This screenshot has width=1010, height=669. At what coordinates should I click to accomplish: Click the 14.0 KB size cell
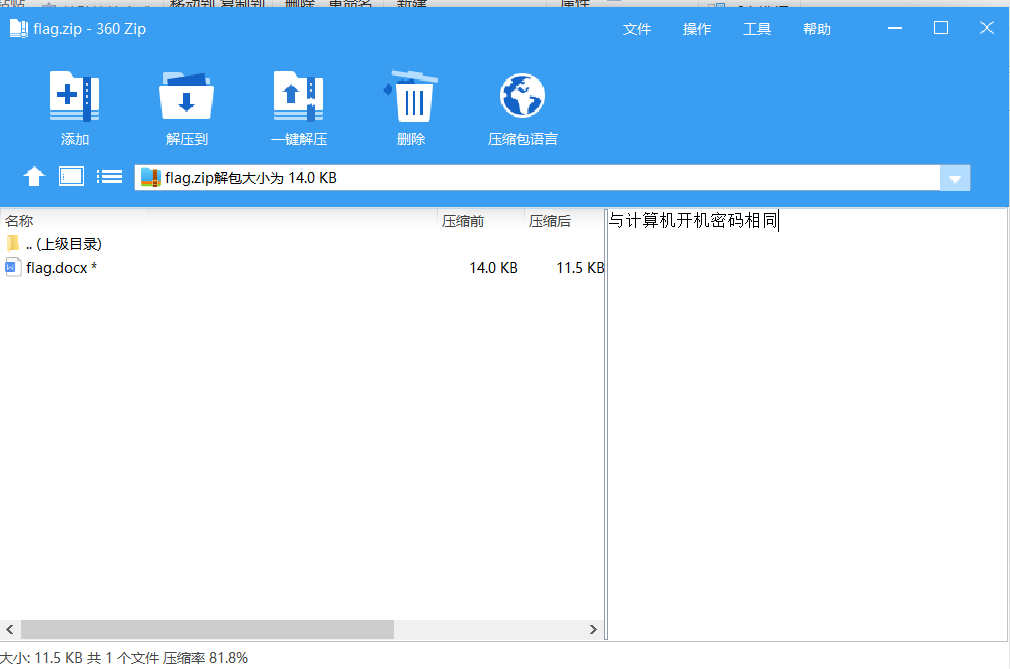493,268
